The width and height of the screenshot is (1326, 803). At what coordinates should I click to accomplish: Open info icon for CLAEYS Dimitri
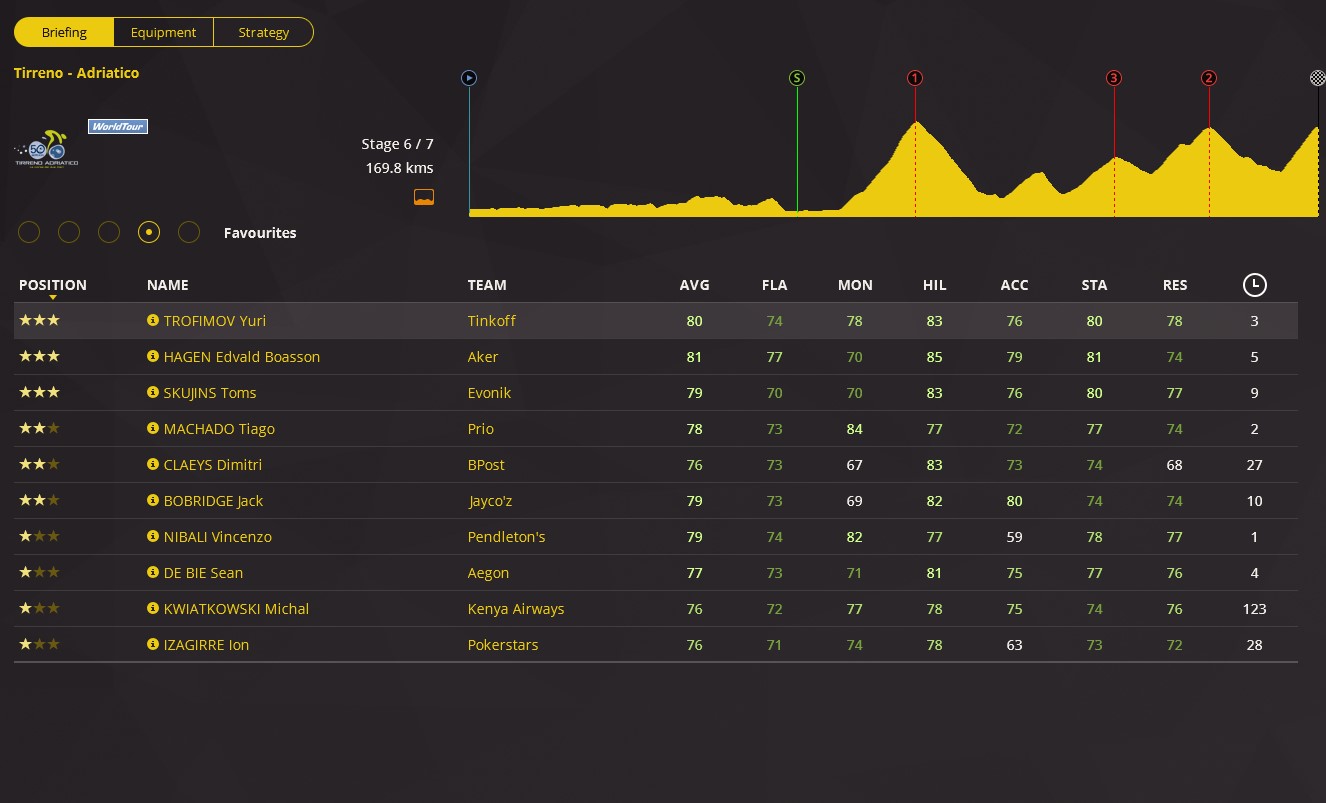153,465
